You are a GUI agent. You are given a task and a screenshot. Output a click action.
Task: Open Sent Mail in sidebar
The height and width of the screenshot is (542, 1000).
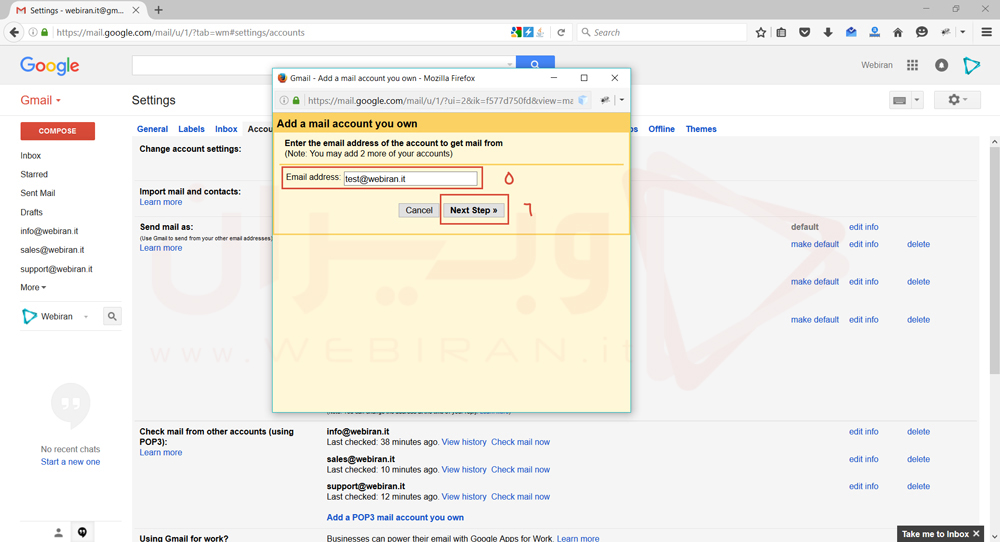point(38,193)
